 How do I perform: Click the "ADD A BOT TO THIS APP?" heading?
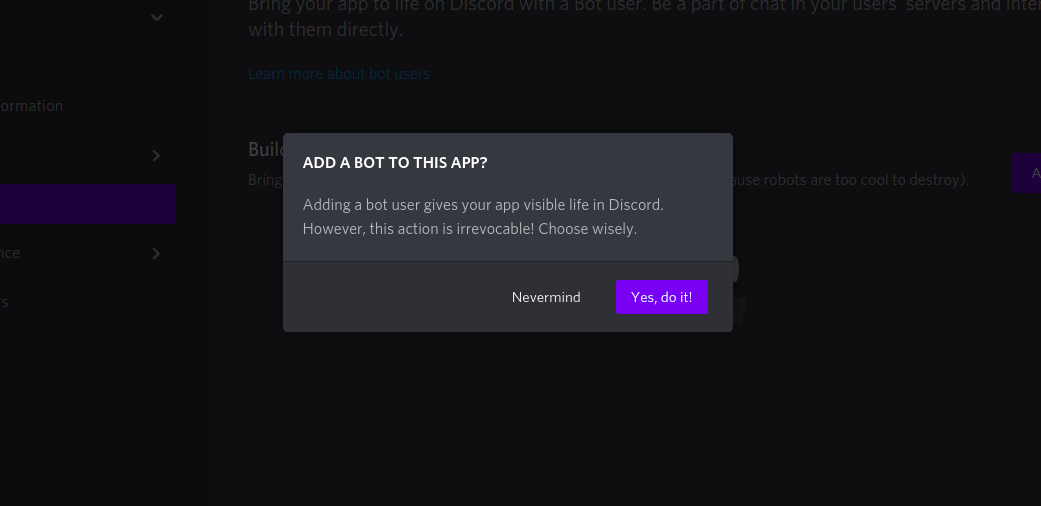point(395,162)
